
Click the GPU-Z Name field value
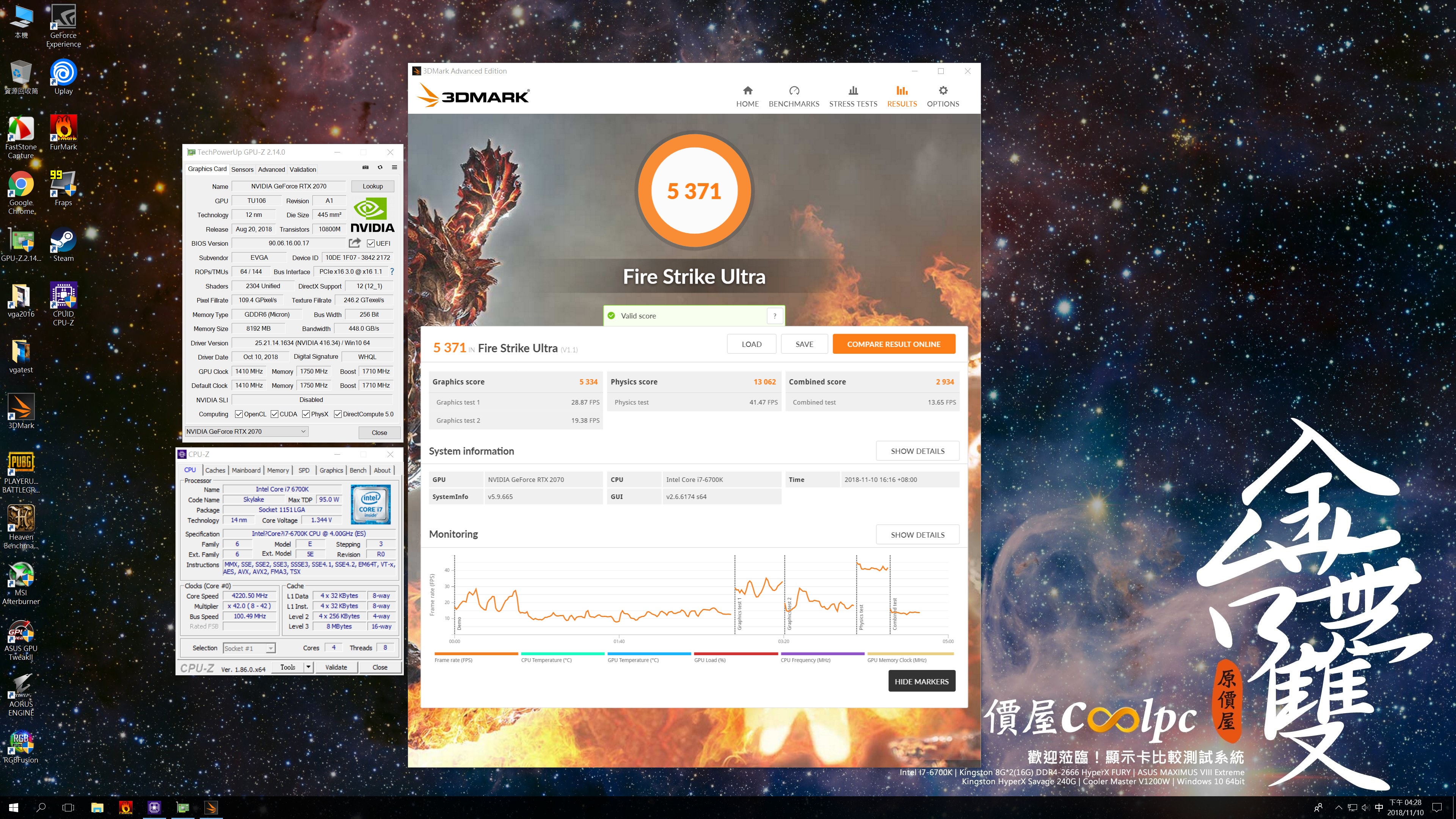(288, 186)
